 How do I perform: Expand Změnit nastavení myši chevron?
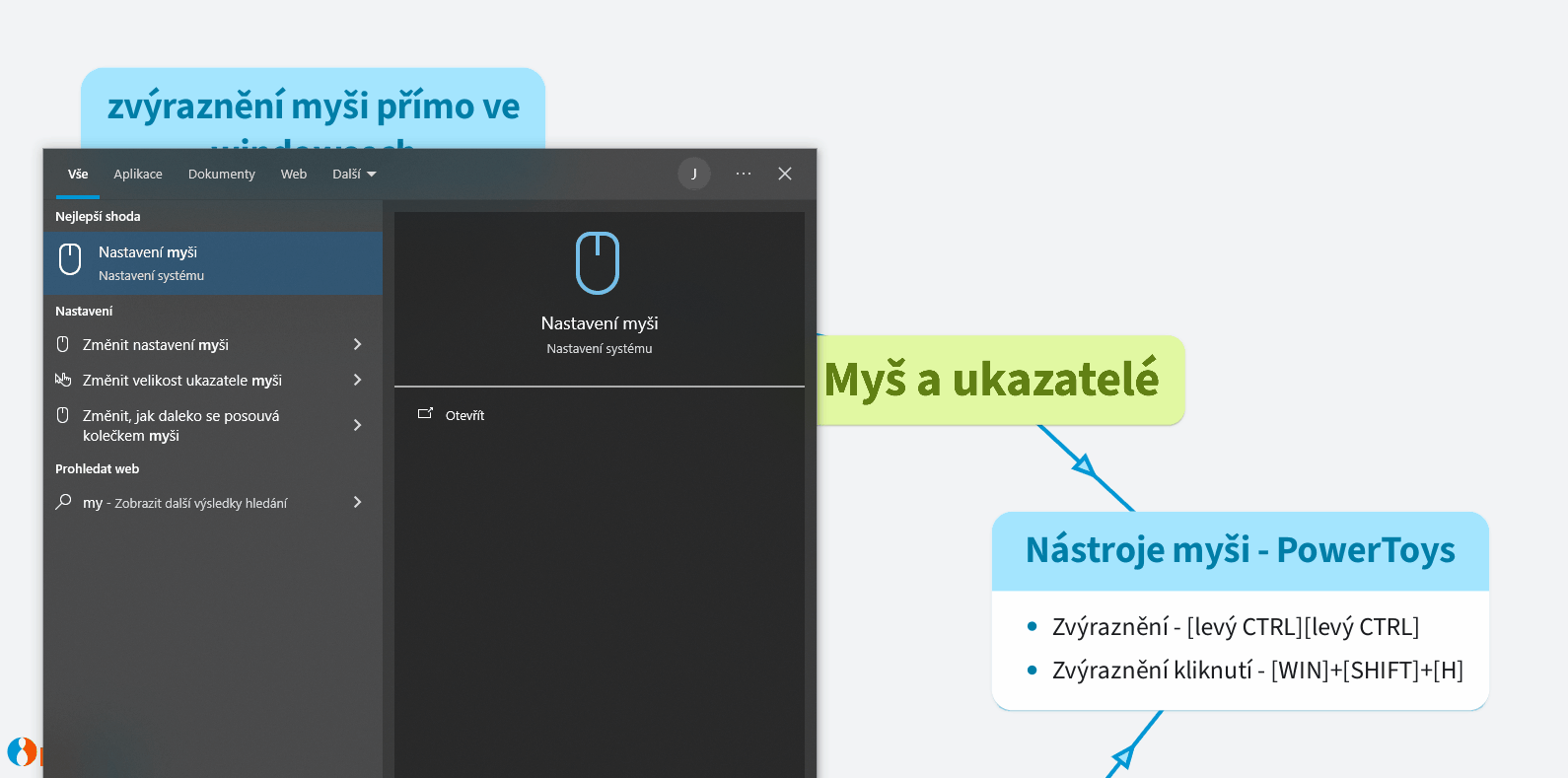[x=357, y=344]
